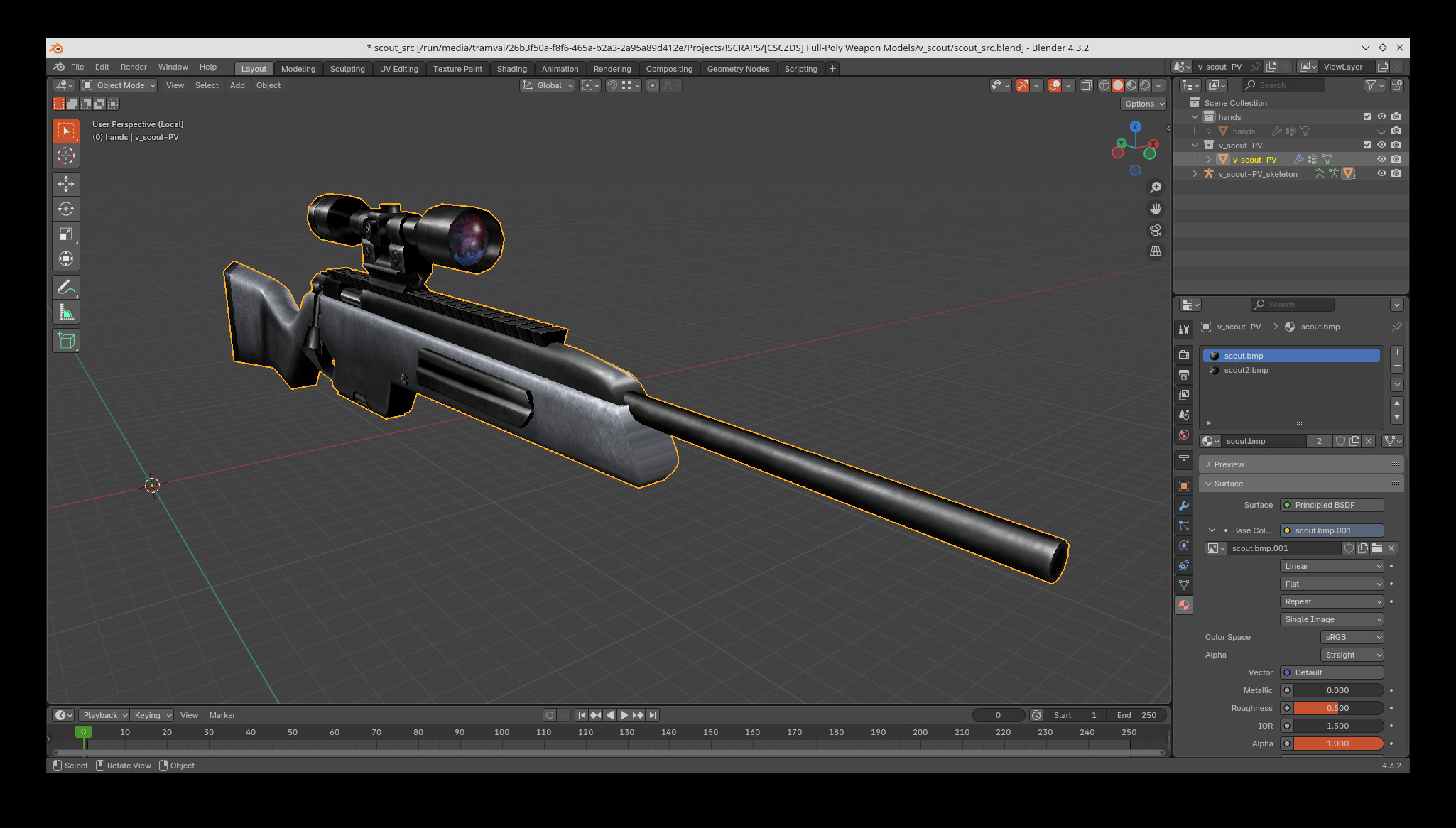Open the Material properties tab icon

pos(1184,605)
